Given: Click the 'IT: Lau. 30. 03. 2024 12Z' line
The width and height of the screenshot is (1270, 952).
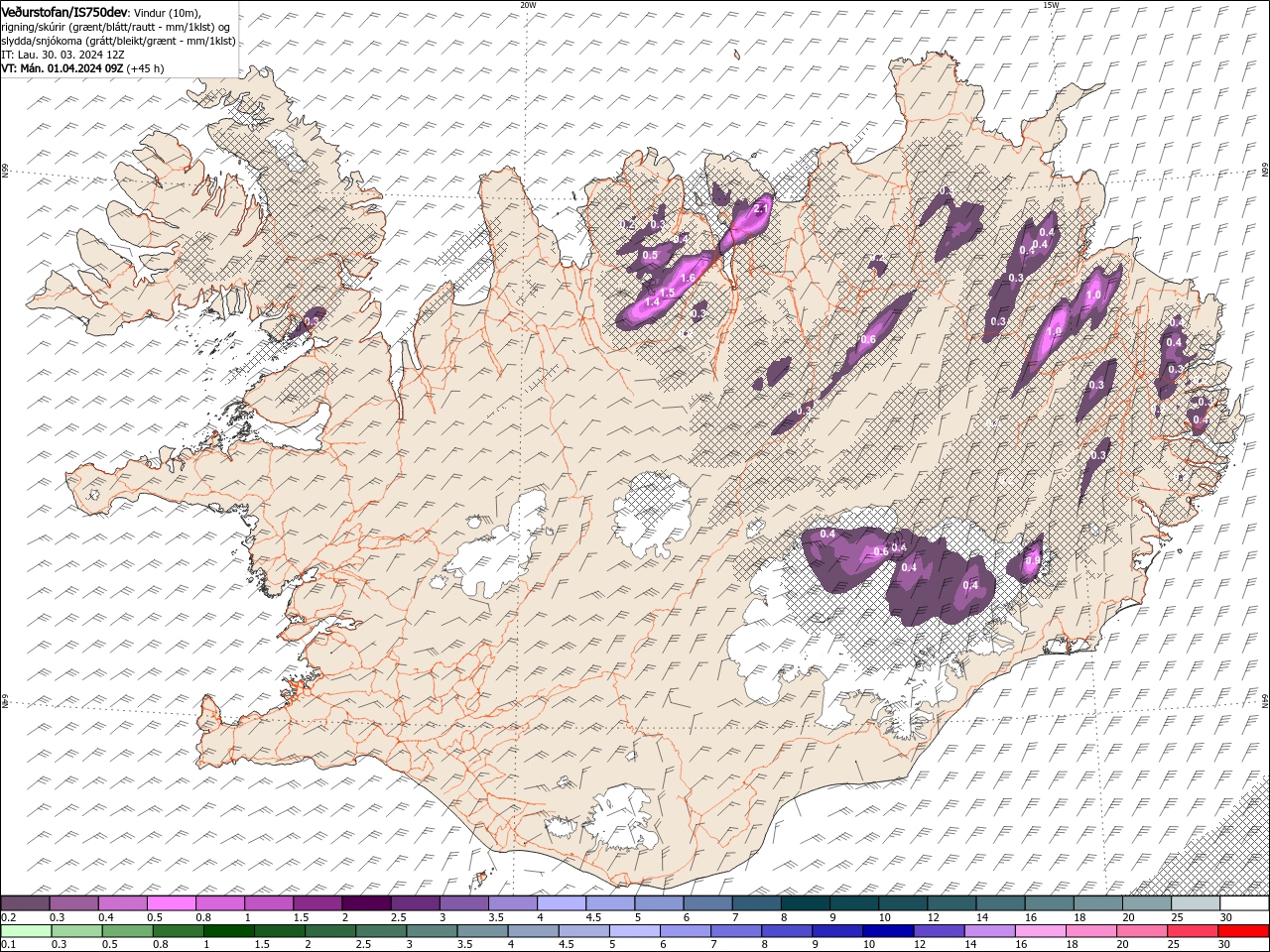Looking at the screenshot, I should pos(63,55).
